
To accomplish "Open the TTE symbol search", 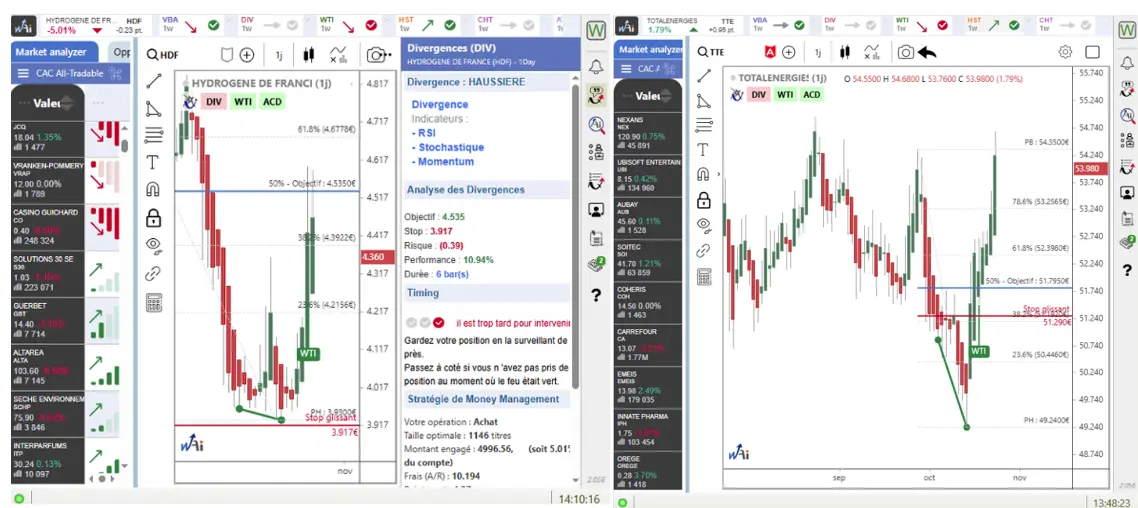I will point(711,52).
